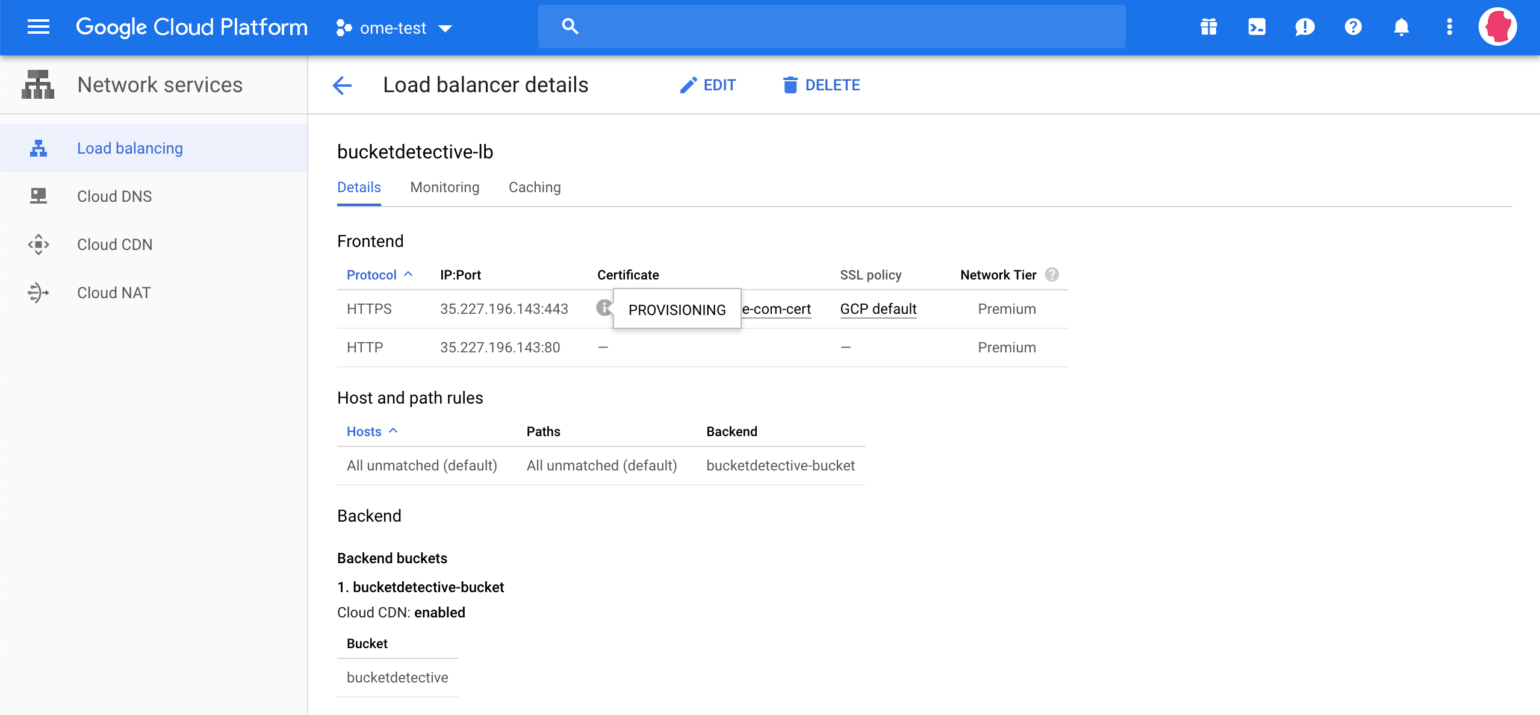This screenshot has width=1540, height=715.
Task: Switch to the Caching tab
Action: [534, 188]
